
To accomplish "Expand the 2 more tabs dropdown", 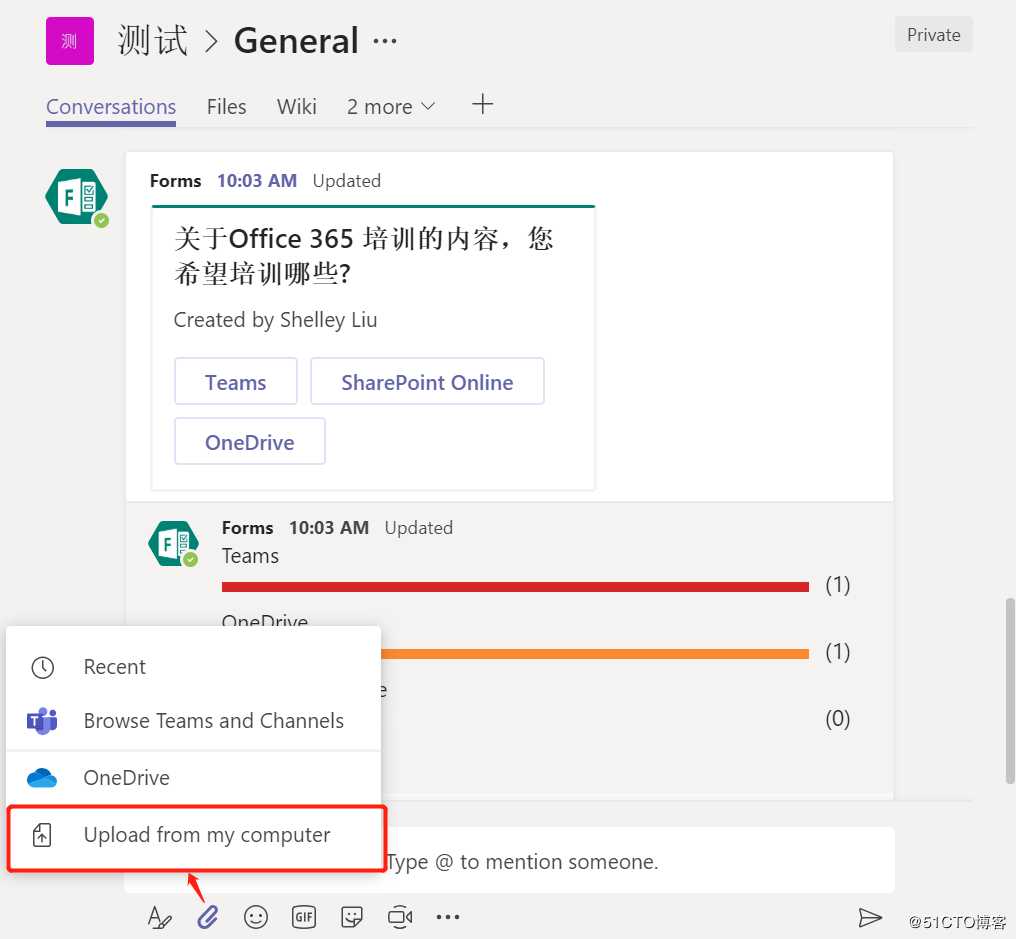I will tap(391, 106).
